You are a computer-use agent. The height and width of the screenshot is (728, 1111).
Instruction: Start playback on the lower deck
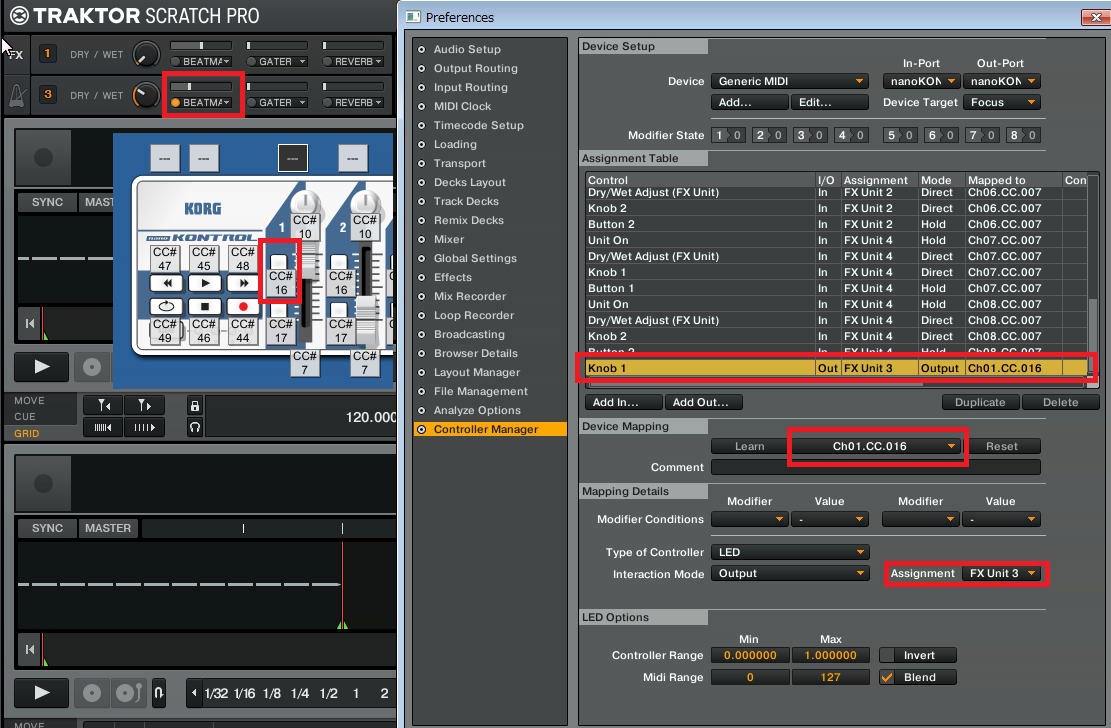(42, 693)
